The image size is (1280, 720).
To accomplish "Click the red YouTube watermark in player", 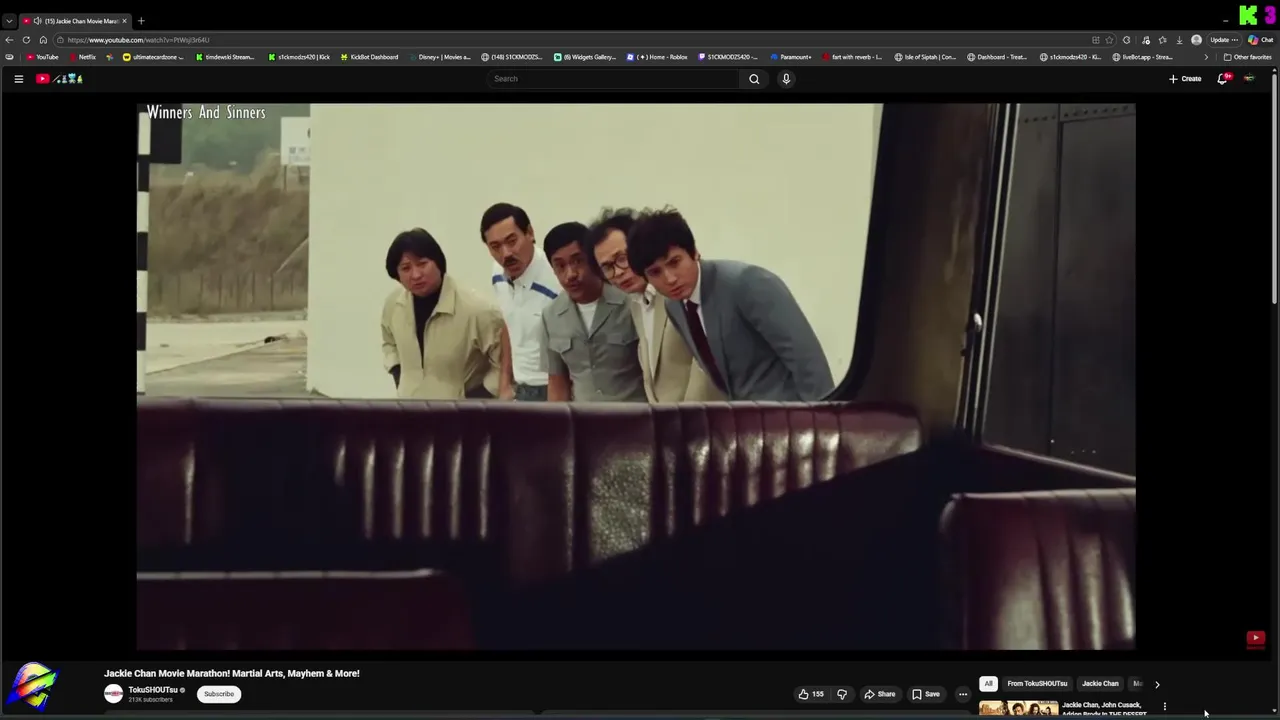I will (x=1256, y=638).
